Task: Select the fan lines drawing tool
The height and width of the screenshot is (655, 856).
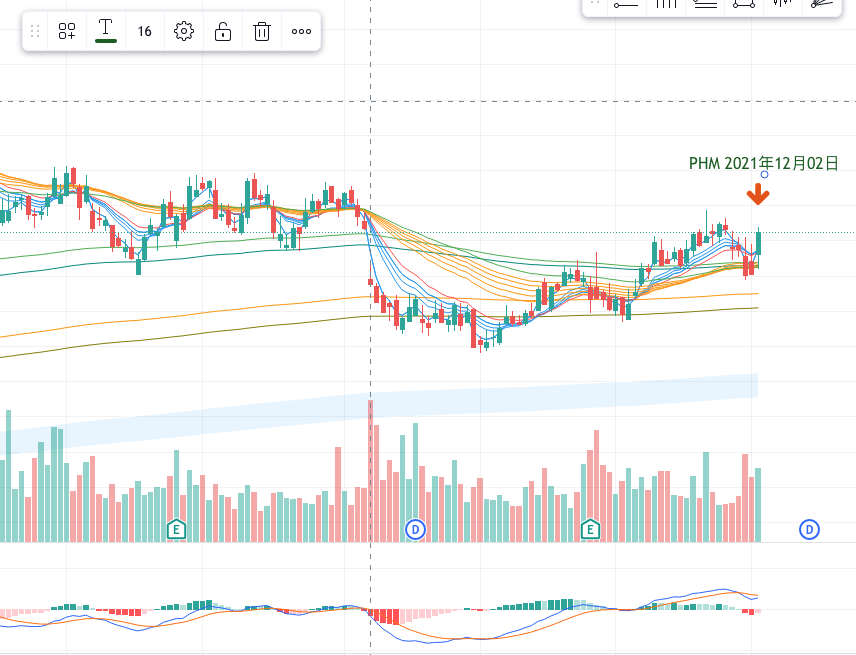Action: [x=821, y=4]
